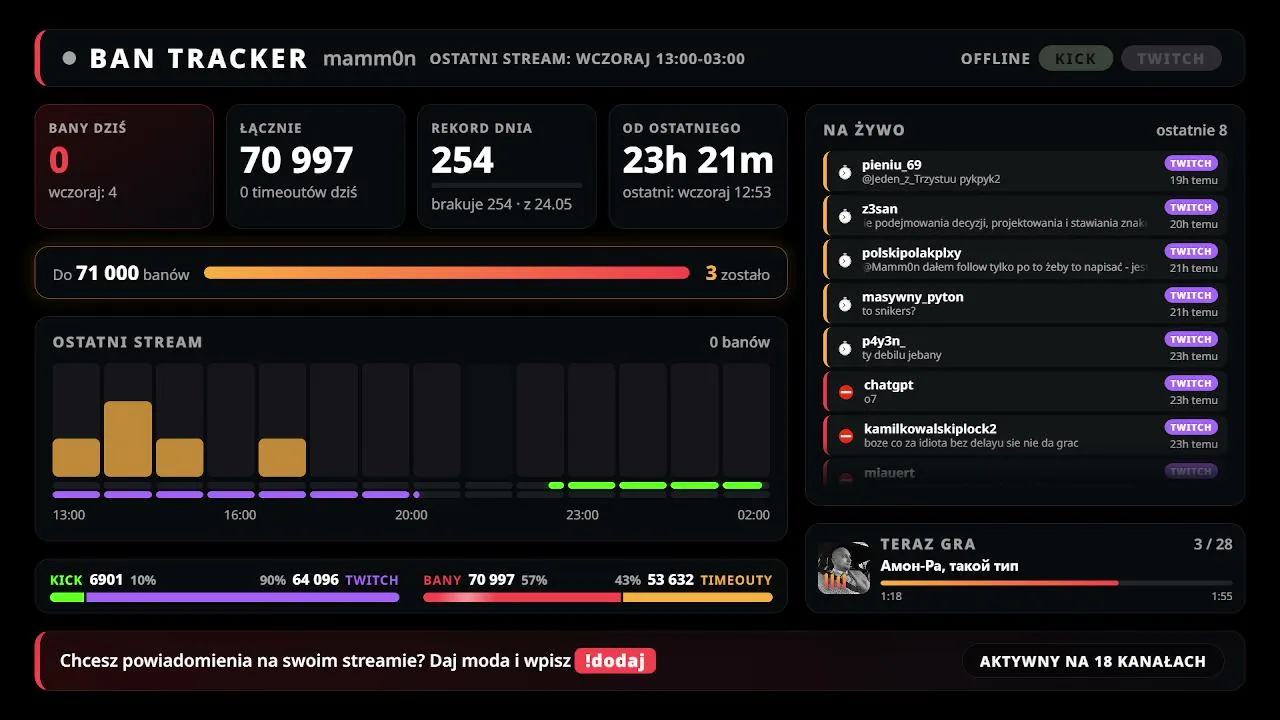Click the TWITCH badge on masywny_pyton row
This screenshot has height=720, width=1280.
click(1191, 295)
